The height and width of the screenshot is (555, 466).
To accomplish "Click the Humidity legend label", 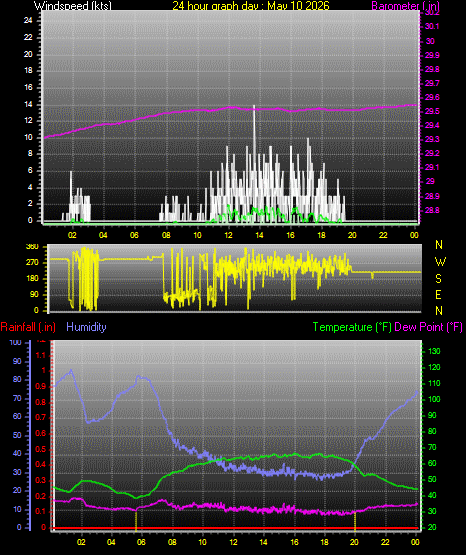I will click(86, 327).
